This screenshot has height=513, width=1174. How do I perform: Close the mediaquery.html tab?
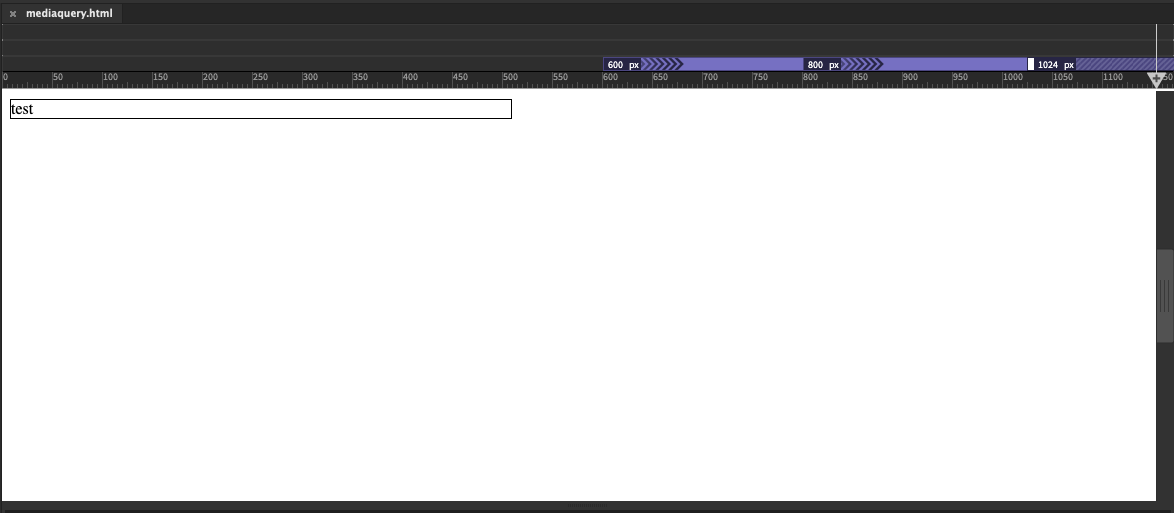coord(13,13)
